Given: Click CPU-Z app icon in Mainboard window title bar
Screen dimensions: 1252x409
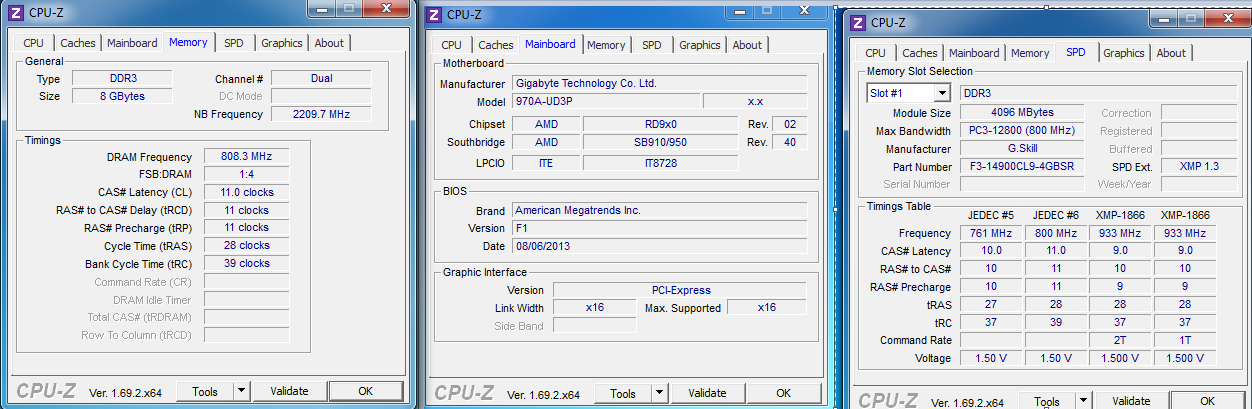Looking at the screenshot, I should click(433, 15).
